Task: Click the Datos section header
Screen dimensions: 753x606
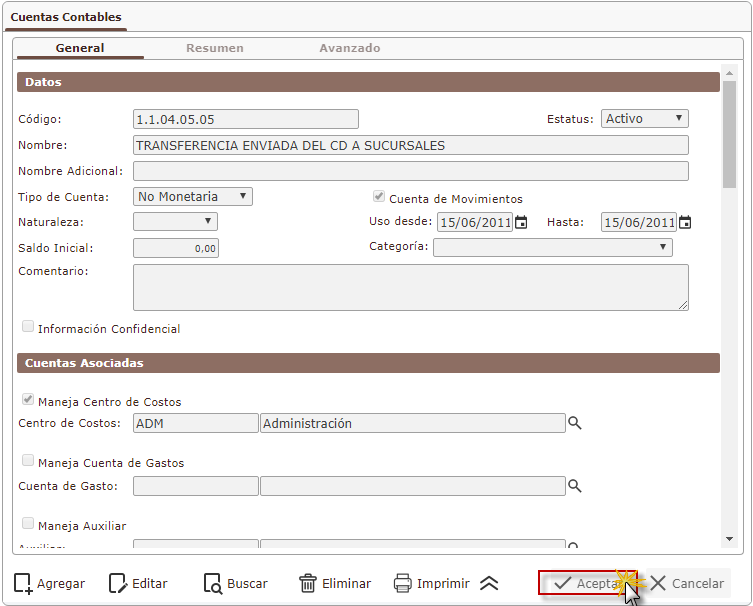Action: (x=368, y=82)
